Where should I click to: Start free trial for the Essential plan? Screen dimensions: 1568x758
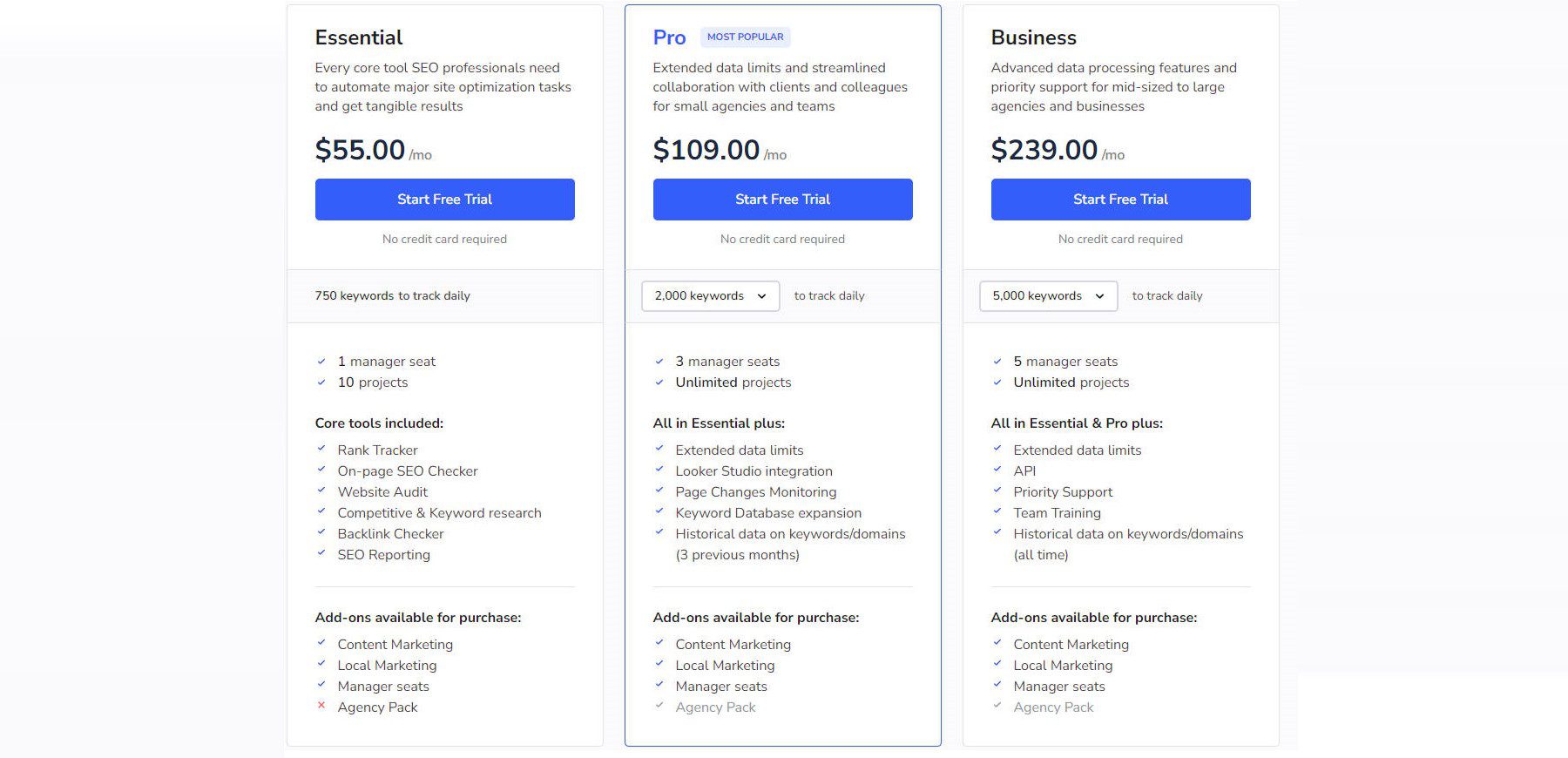(x=444, y=199)
